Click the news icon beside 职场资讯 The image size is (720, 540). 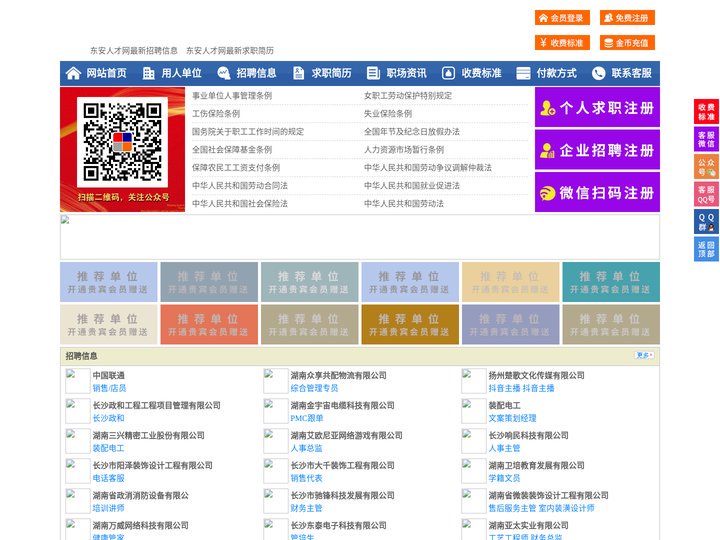coord(373,73)
